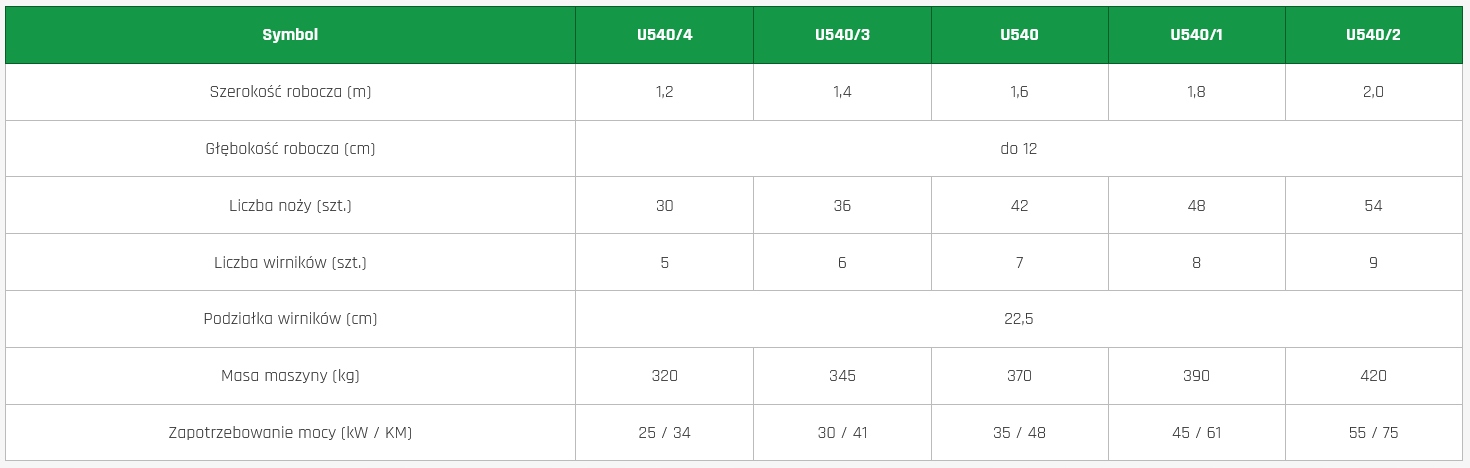Select the Liczba noży (szt.) label

click(290, 206)
